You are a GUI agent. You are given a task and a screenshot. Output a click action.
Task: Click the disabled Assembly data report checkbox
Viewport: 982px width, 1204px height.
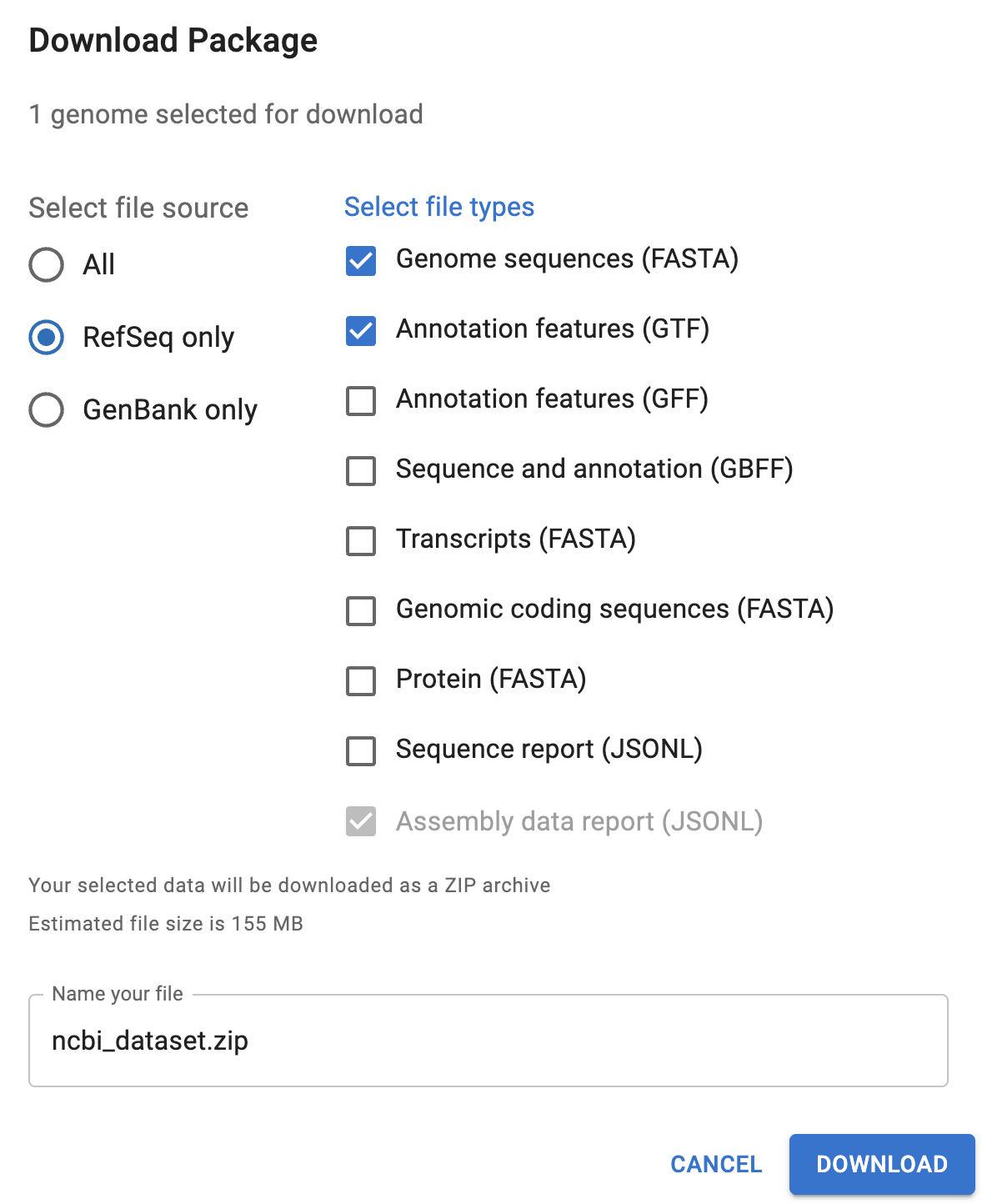[x=361, y=821]
